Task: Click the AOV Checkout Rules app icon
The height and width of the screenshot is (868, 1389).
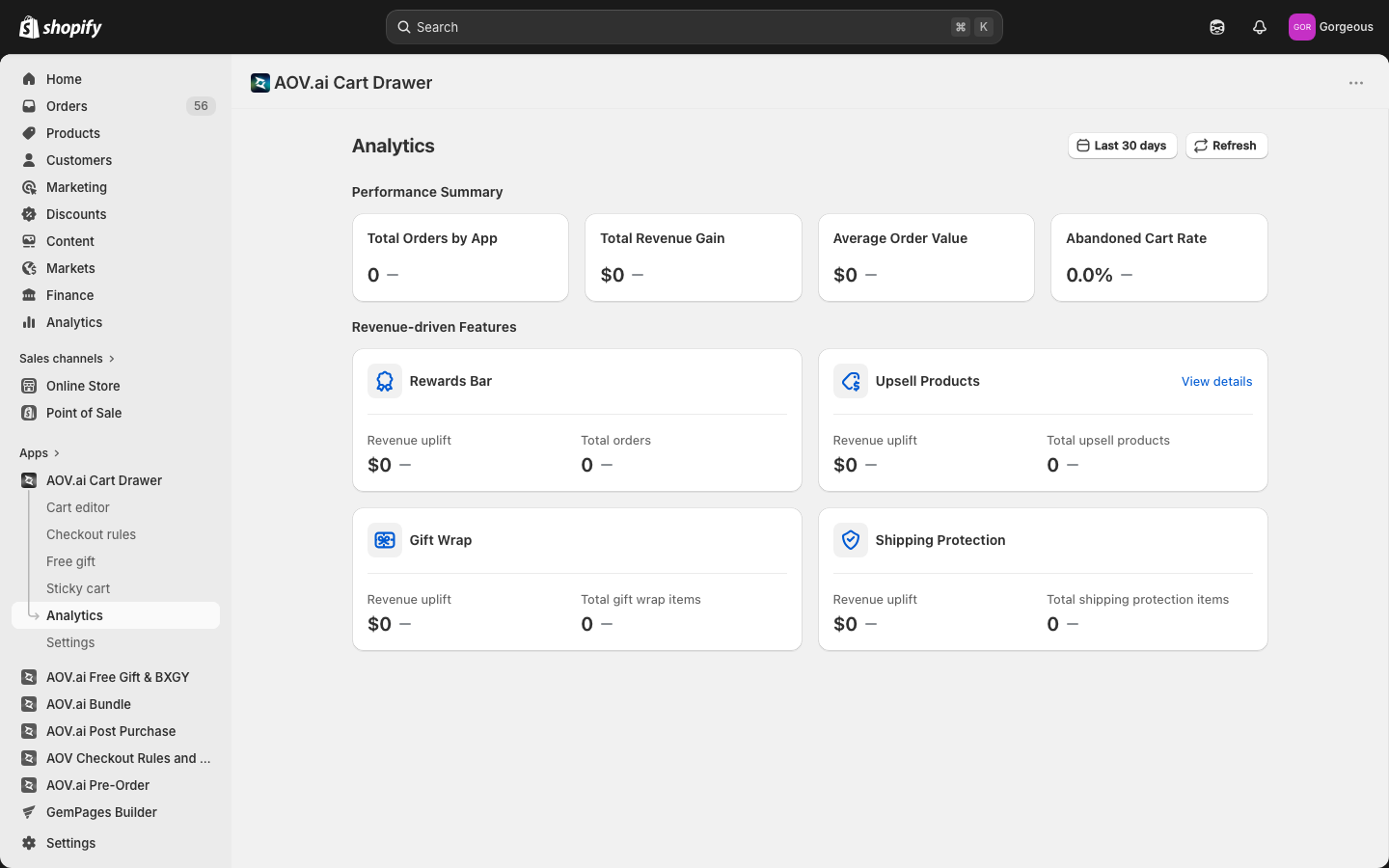Action: pyautogui.click(x=29, y=758)
